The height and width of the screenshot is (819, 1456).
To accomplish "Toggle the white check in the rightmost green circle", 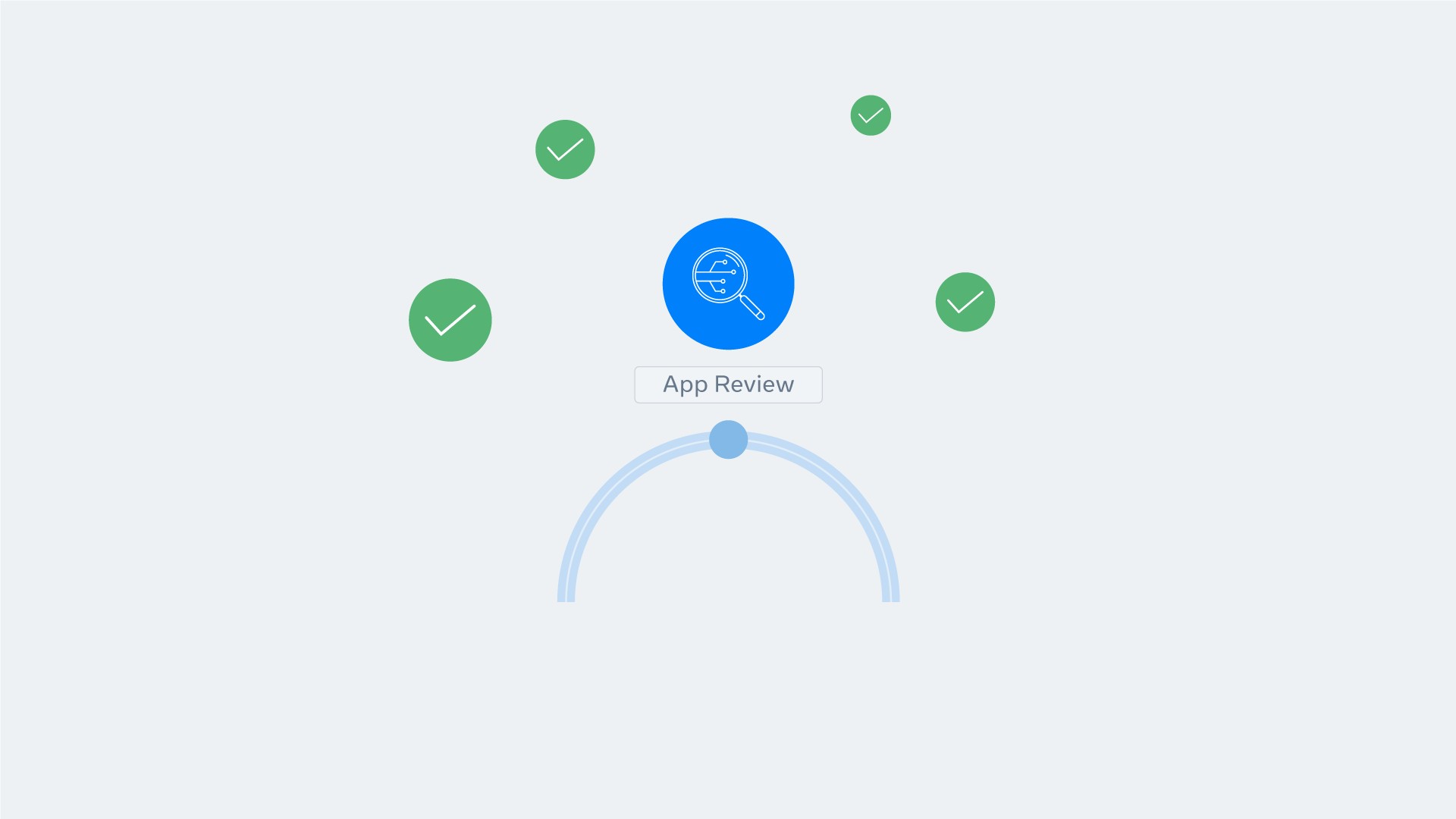I will click(965, 302).
